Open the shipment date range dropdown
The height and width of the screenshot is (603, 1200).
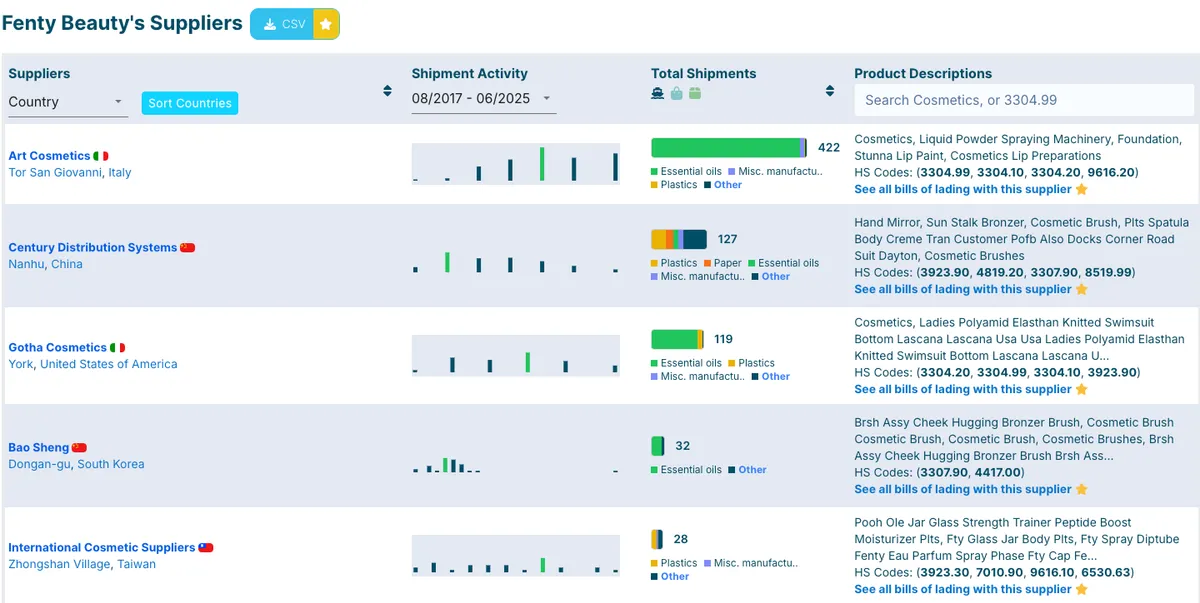coord(483,98)
